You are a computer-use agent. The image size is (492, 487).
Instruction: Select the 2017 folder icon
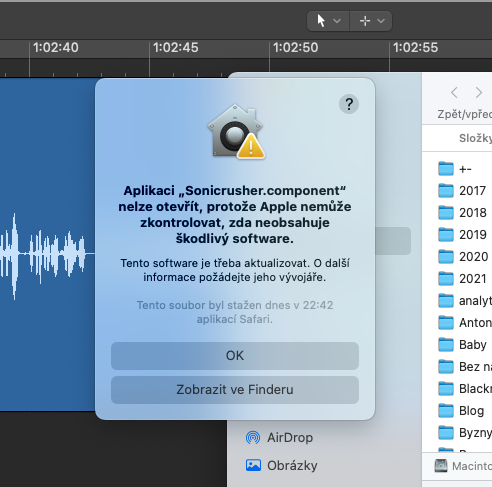click(x=446, y=191)
